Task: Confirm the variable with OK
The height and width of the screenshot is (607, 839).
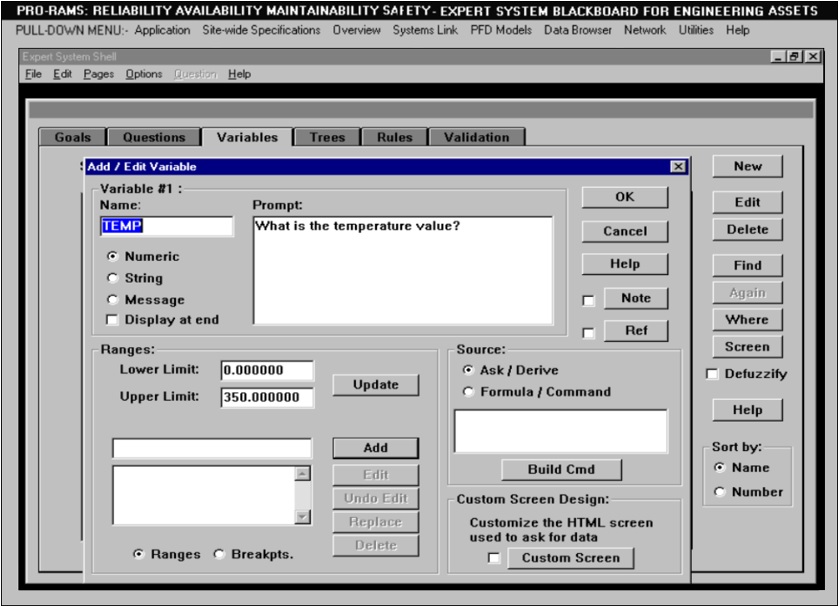Action: tap(624, 197)
